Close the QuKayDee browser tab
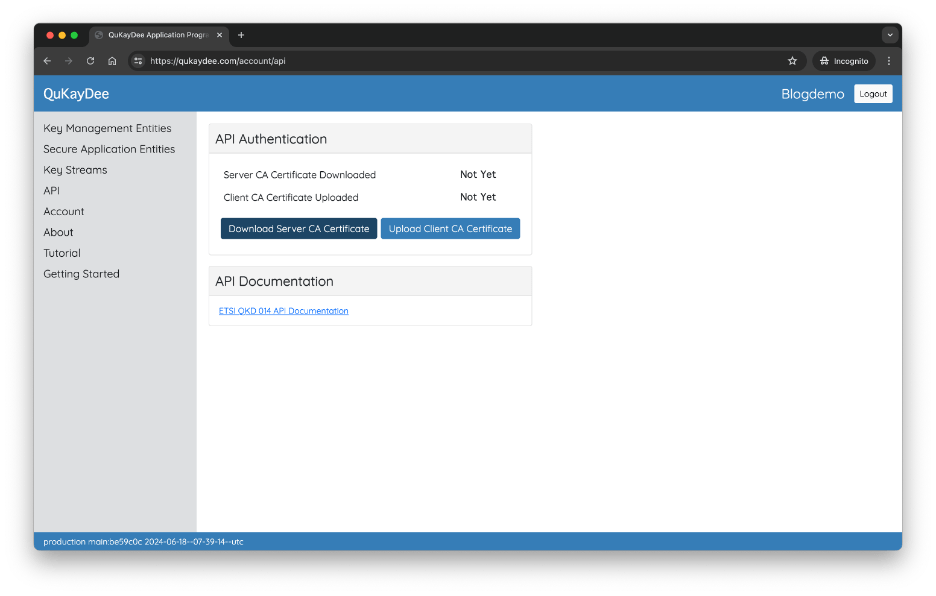The width and height of the screenshot is (936, 596). pyautogui.click(x=220, y=35)
